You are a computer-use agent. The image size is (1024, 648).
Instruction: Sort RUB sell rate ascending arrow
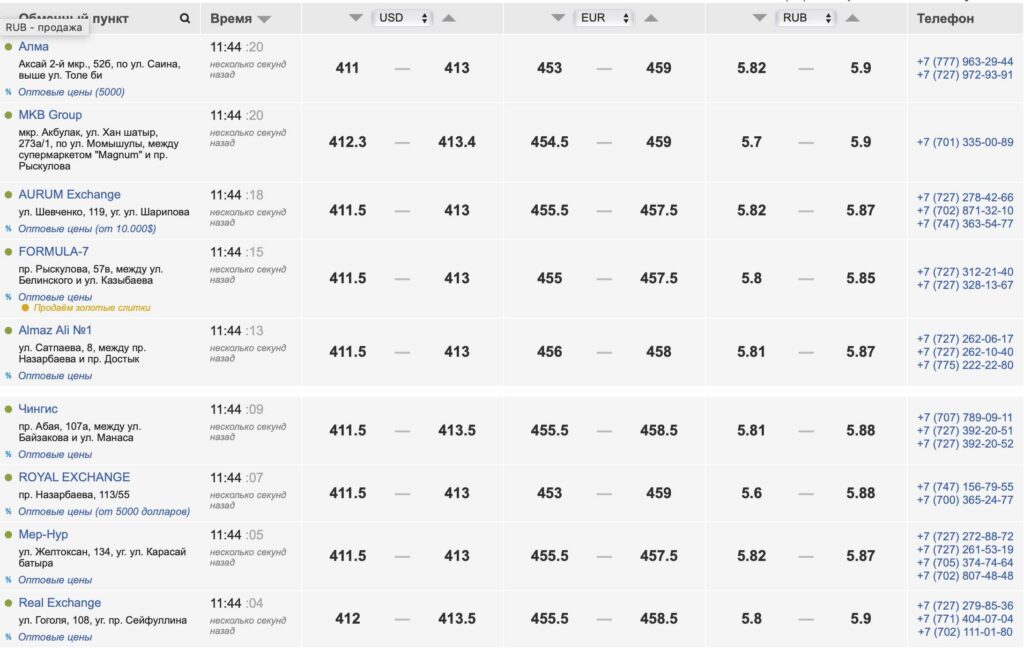[852, 18]
